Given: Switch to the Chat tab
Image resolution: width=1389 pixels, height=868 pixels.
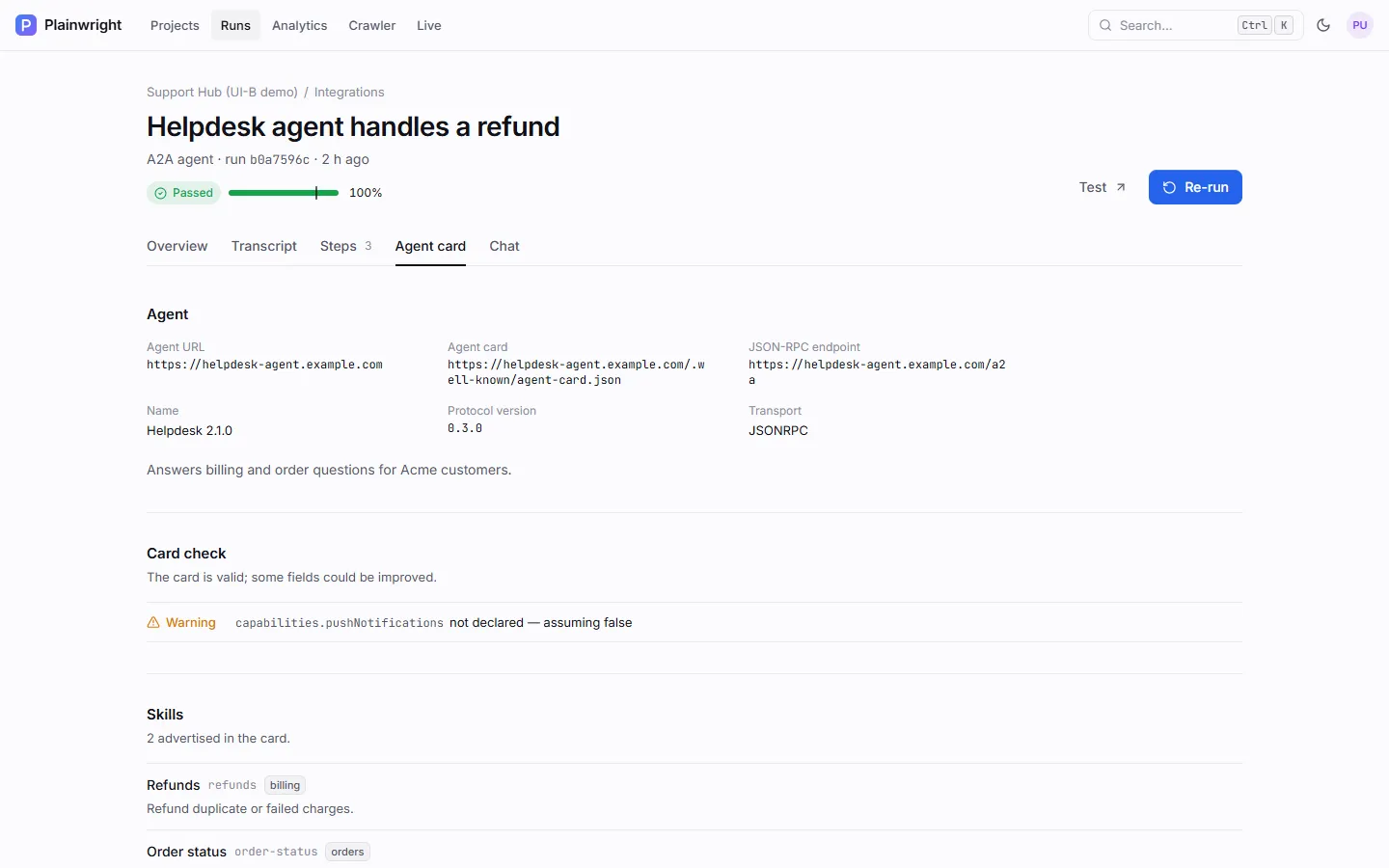Looking at the screenshot, I should [x=504, y=246].
